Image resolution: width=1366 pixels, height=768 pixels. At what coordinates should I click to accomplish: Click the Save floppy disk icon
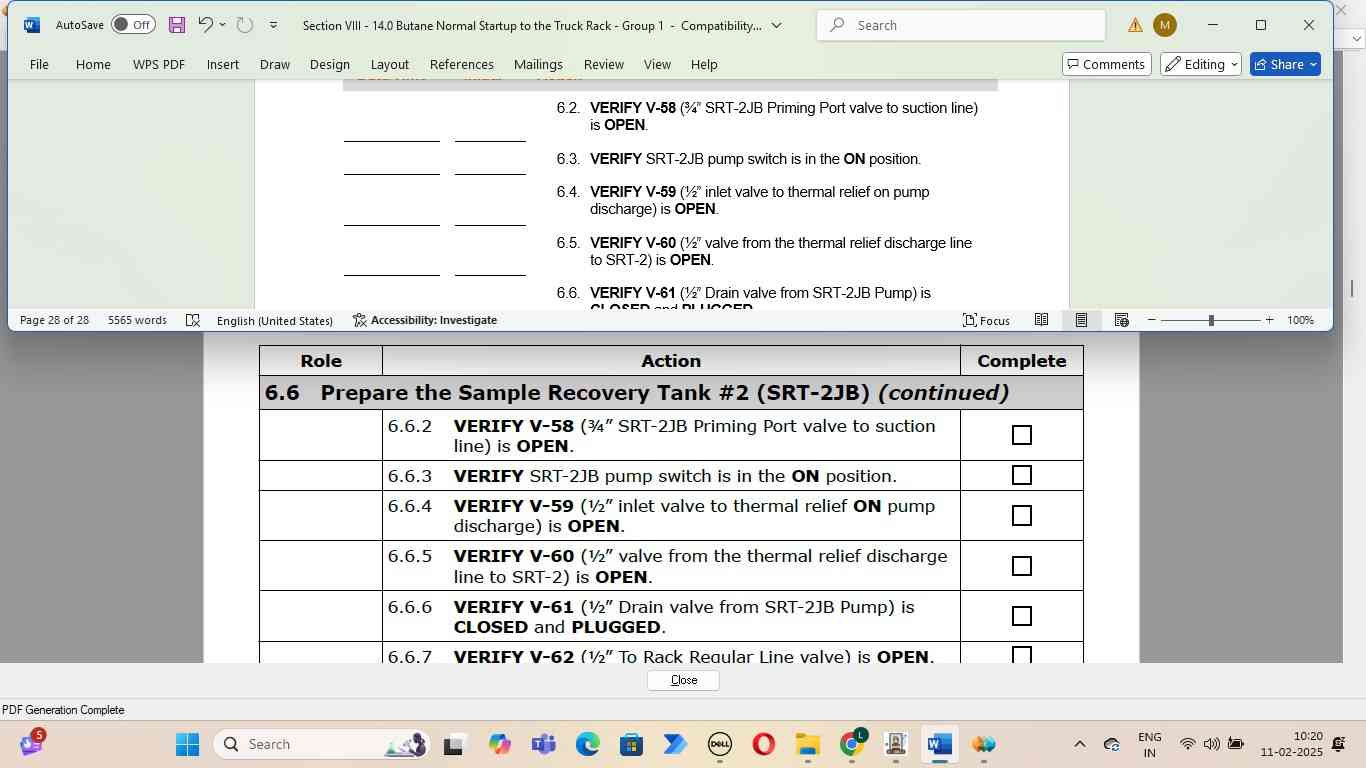point(177,25)
